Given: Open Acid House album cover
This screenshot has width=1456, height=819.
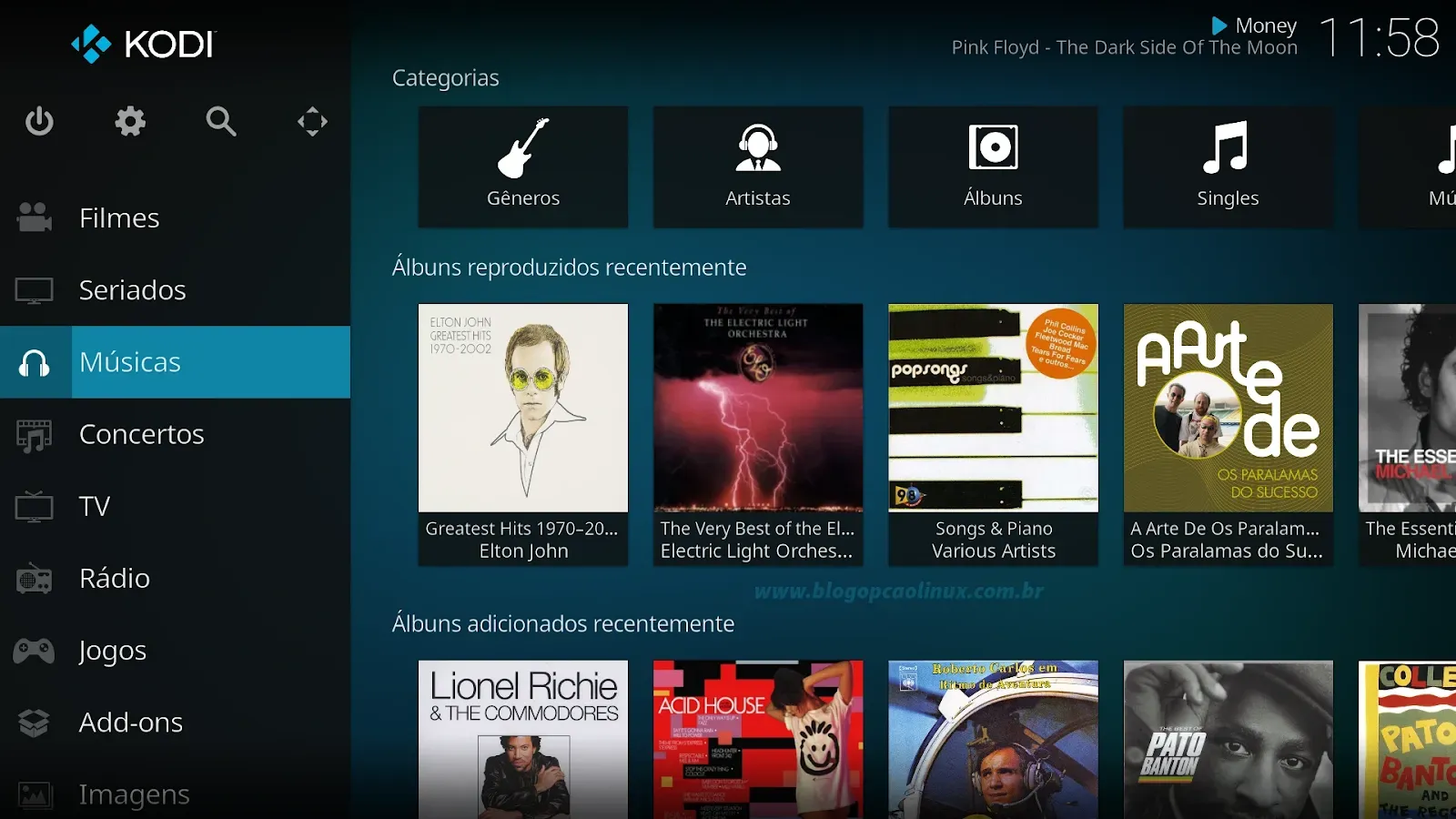Looking at the screenshot, I should click(758, 740).
